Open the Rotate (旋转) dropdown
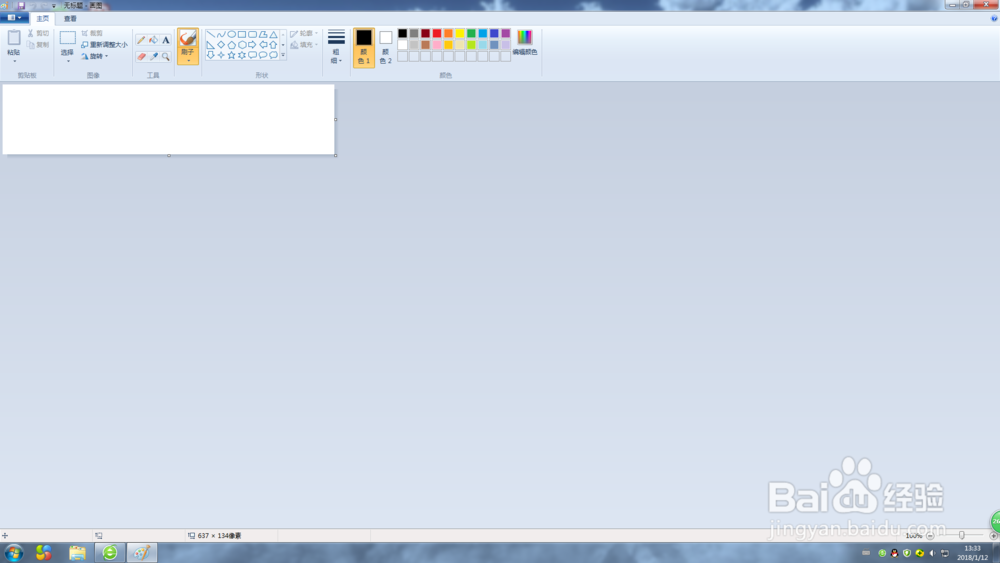This screenshot has height=563, width=1000. coord(95,56)
